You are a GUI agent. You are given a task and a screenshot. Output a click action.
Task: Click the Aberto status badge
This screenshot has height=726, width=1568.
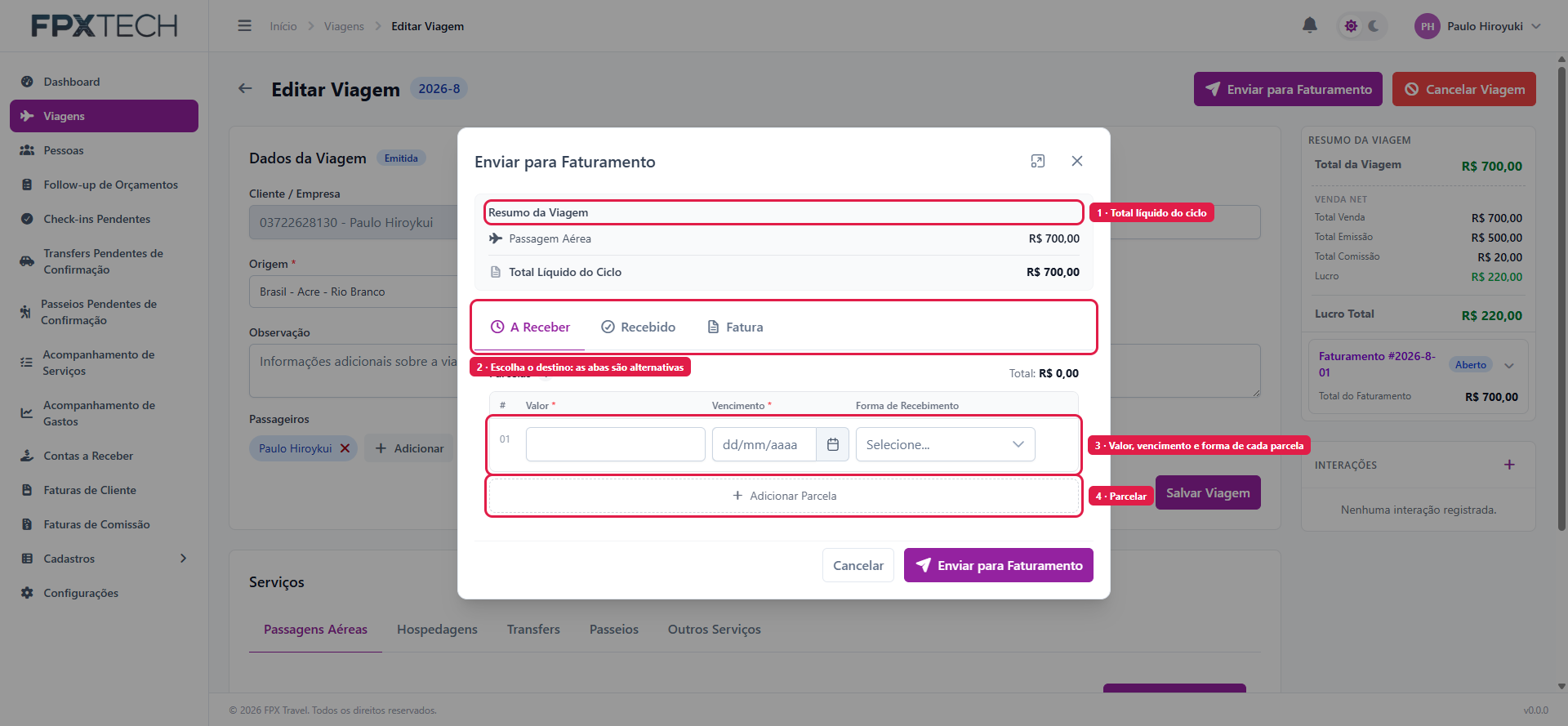tap(1471, 365)
